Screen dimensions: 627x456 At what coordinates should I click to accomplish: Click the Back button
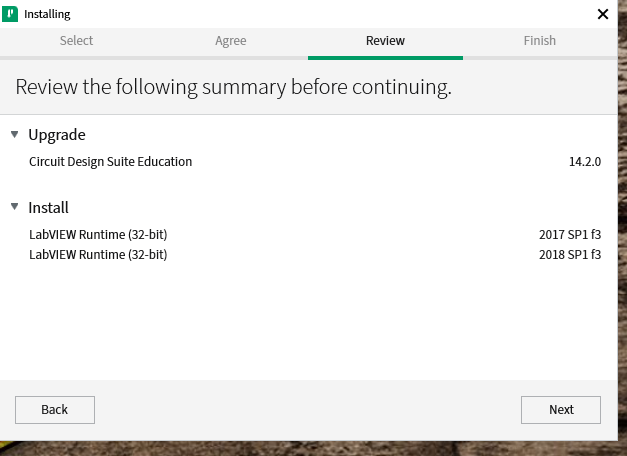click(x=55, y=410)
